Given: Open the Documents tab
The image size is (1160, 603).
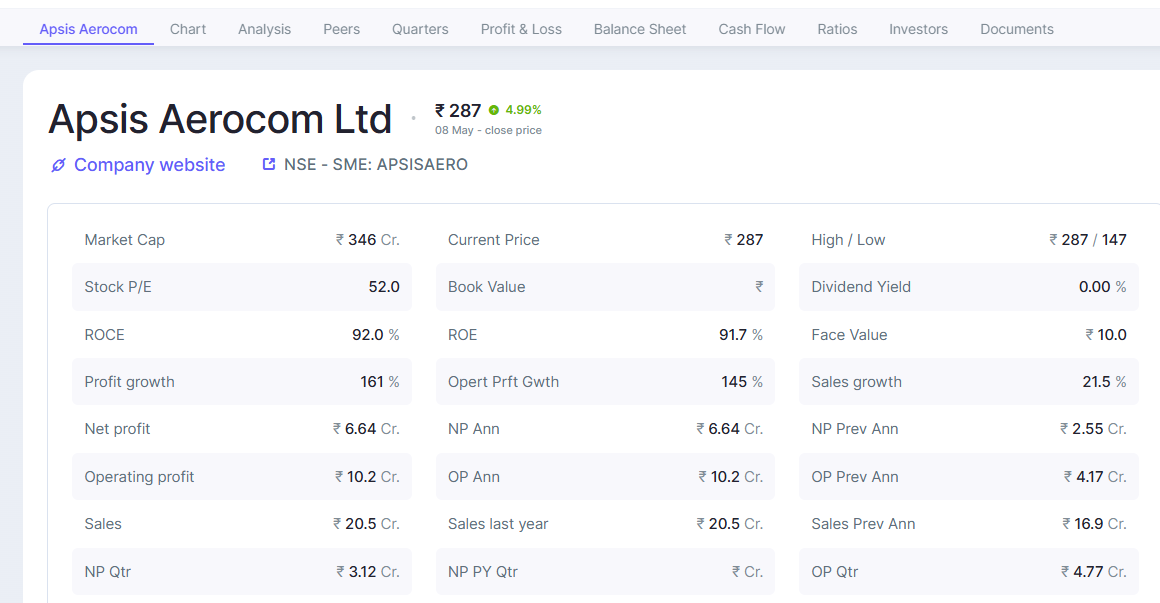Looking at the screenshot, I should tap(1016, 29).
